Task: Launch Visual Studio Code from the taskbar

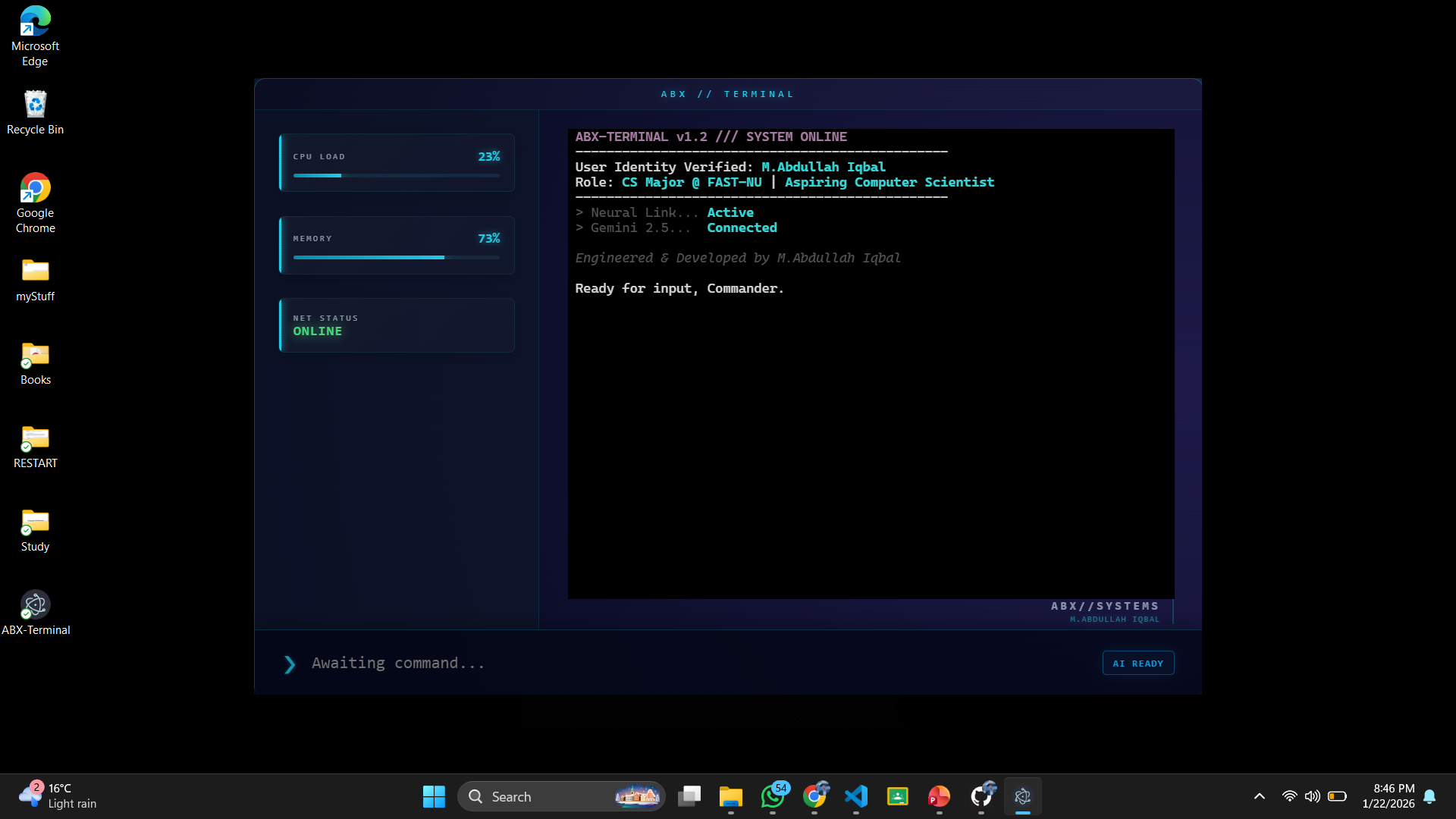Action: [x=855, y=797]
